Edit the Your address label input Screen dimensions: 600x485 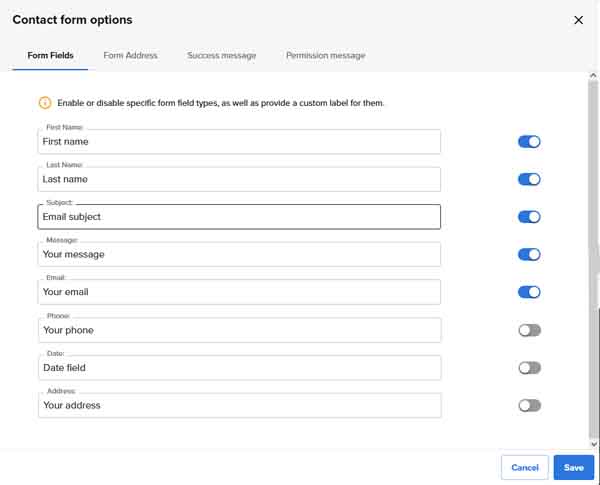click(x=240, y=405)
